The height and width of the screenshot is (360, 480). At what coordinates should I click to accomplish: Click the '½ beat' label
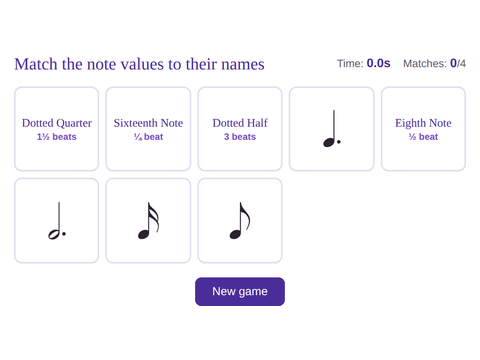pos(423,137)
